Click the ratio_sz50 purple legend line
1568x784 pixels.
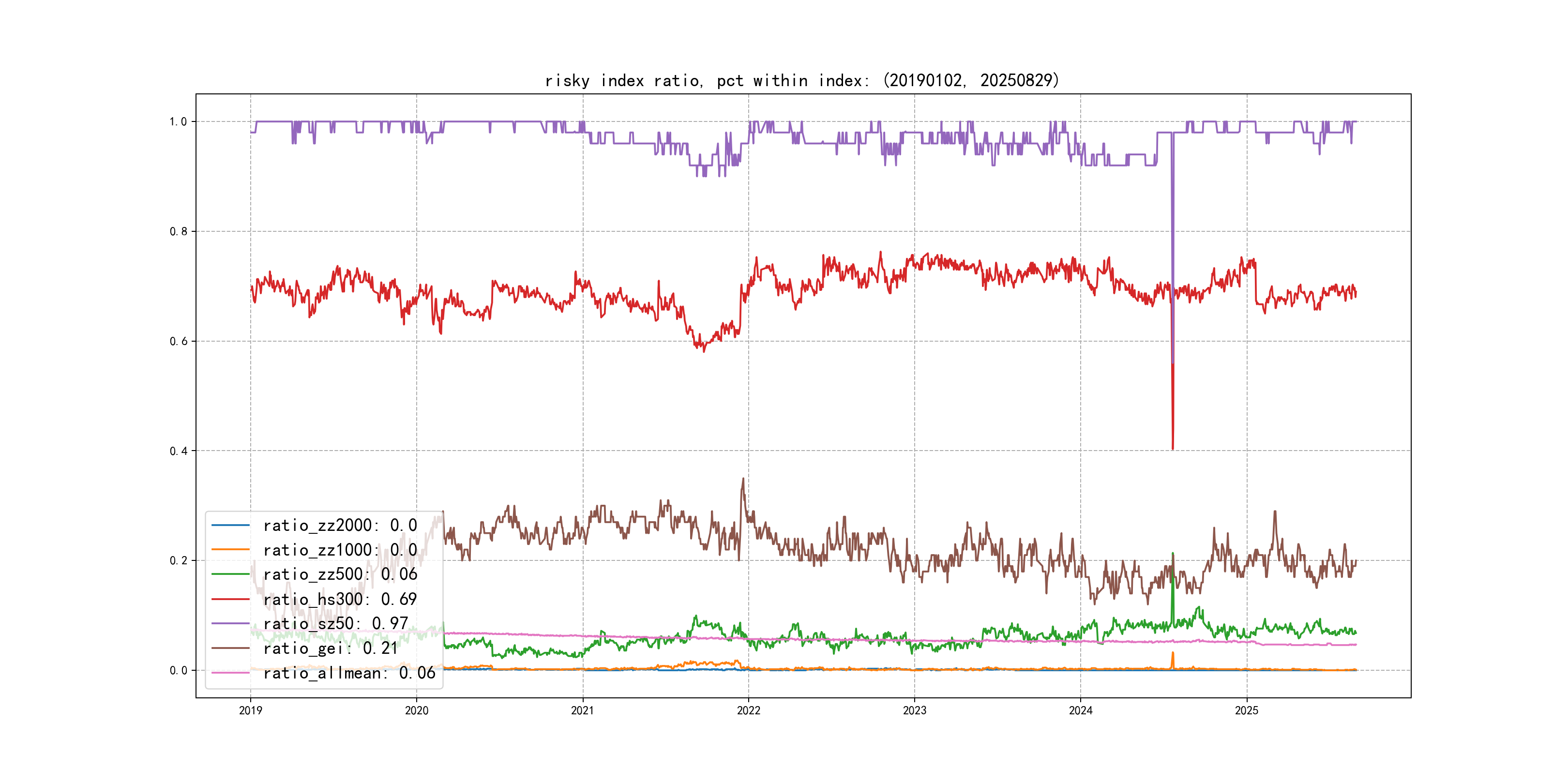click(230, 623)
